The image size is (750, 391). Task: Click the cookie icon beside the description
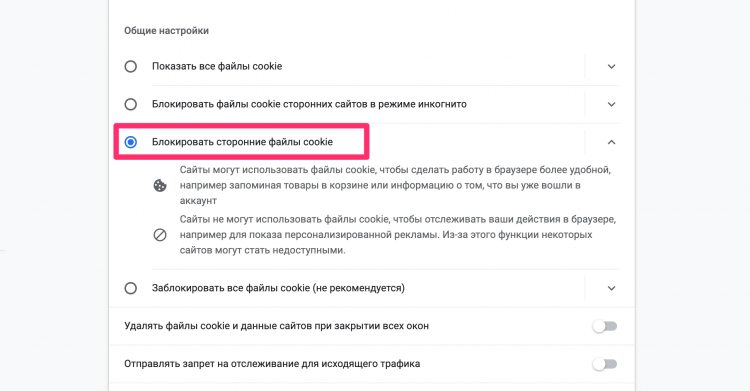160,185
